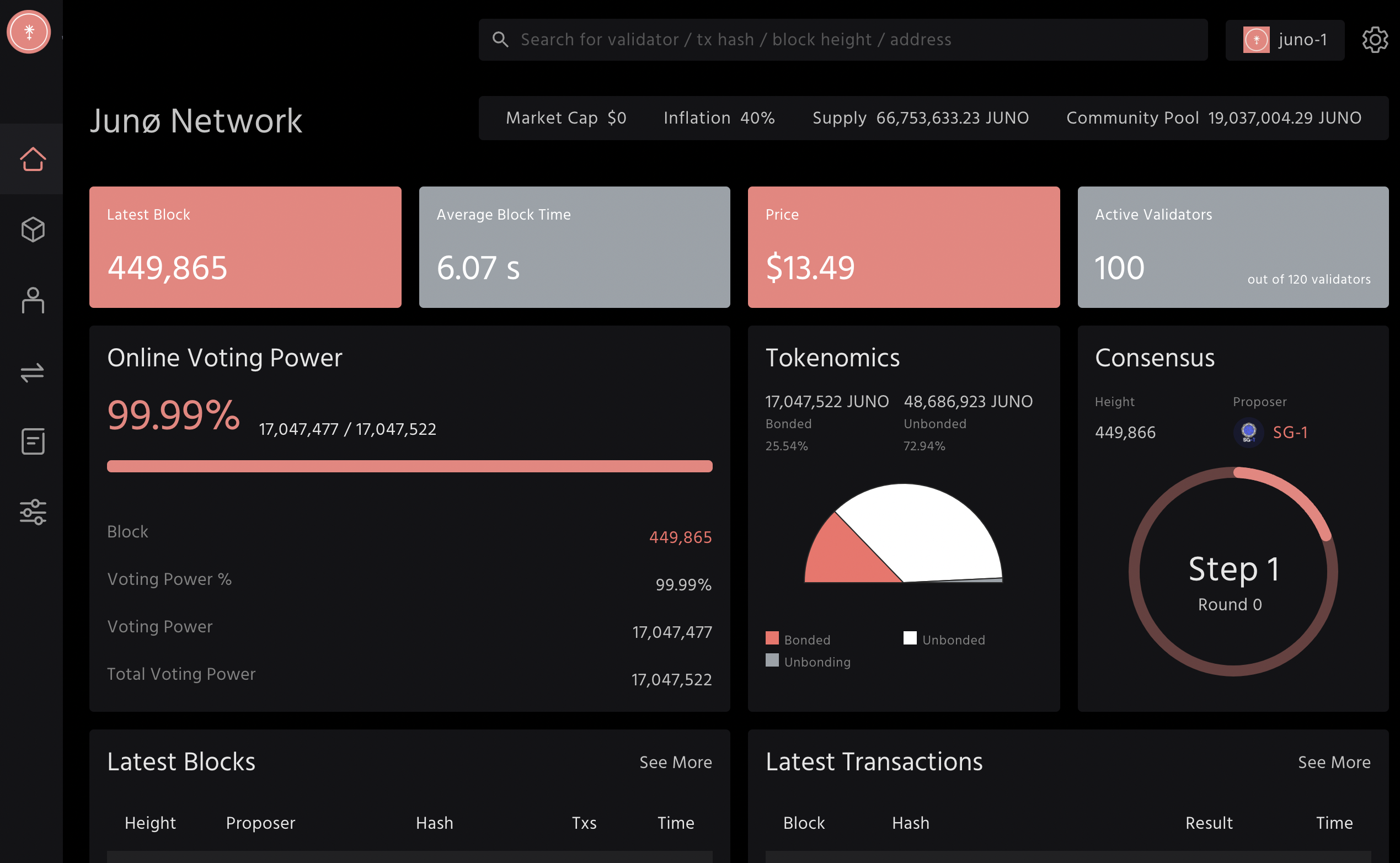Click the Juno logo in sidebar

(29, 32)
